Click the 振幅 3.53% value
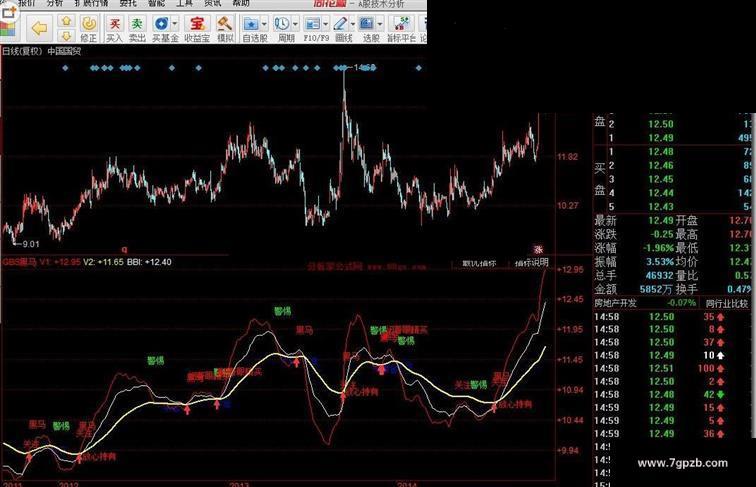 (660, 262)
